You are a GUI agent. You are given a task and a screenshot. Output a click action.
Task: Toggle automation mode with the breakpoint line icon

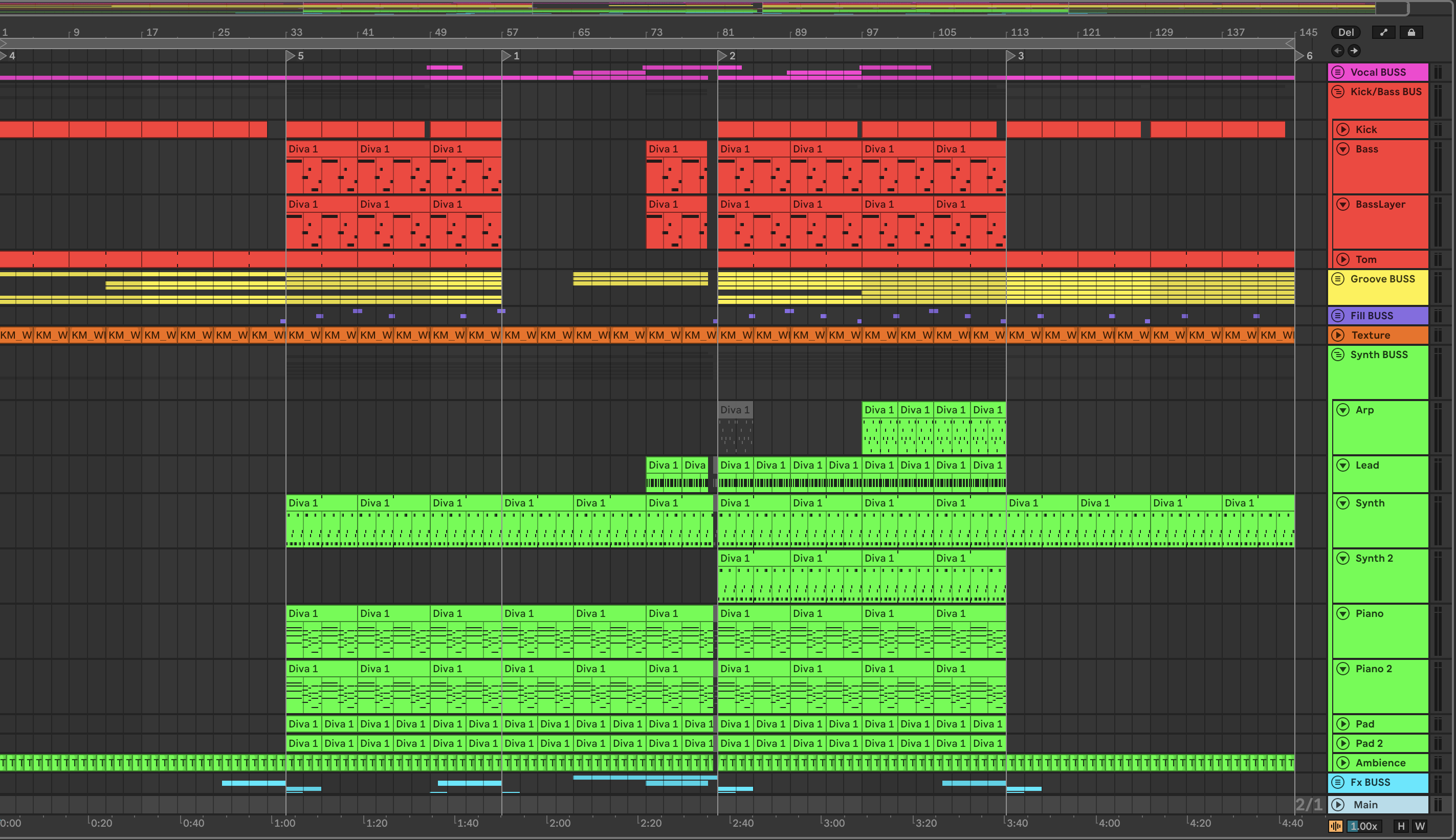(x=1383, y=32)
